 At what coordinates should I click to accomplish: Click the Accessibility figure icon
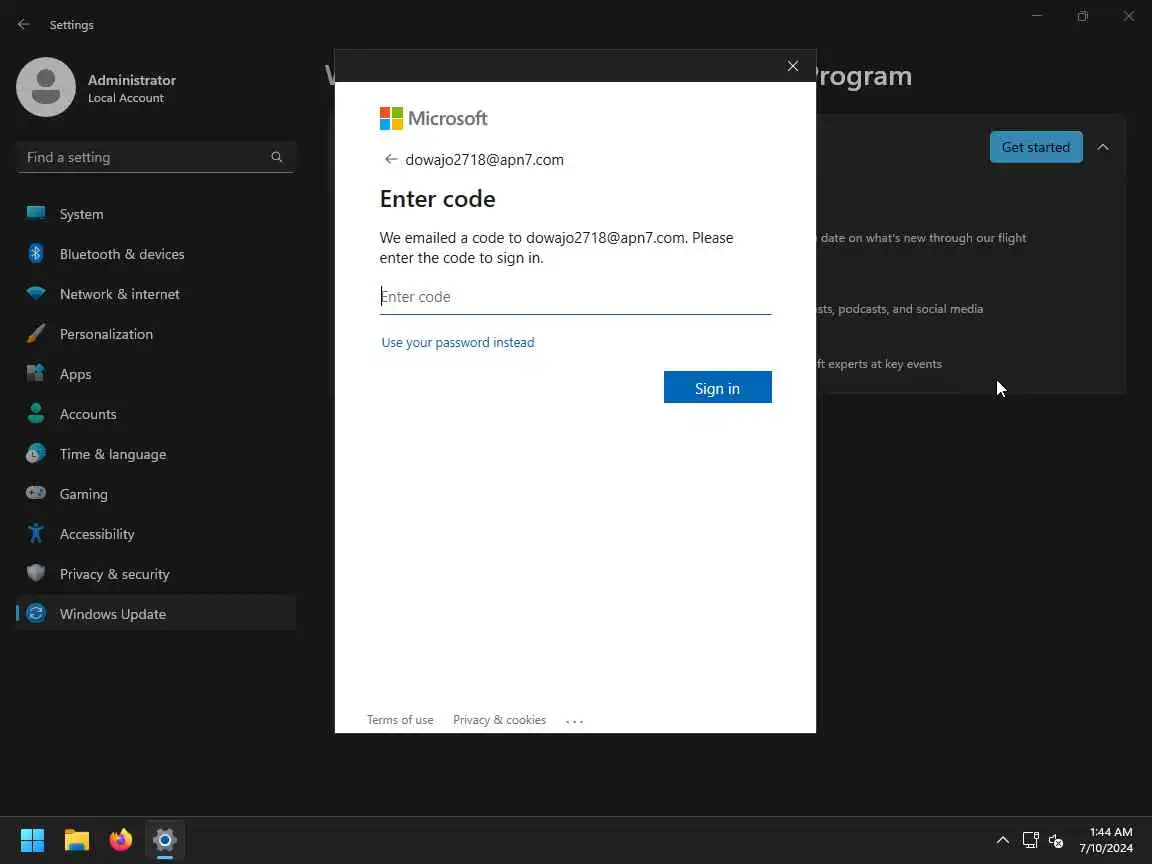pyautogui.click(x=35, y=533)
